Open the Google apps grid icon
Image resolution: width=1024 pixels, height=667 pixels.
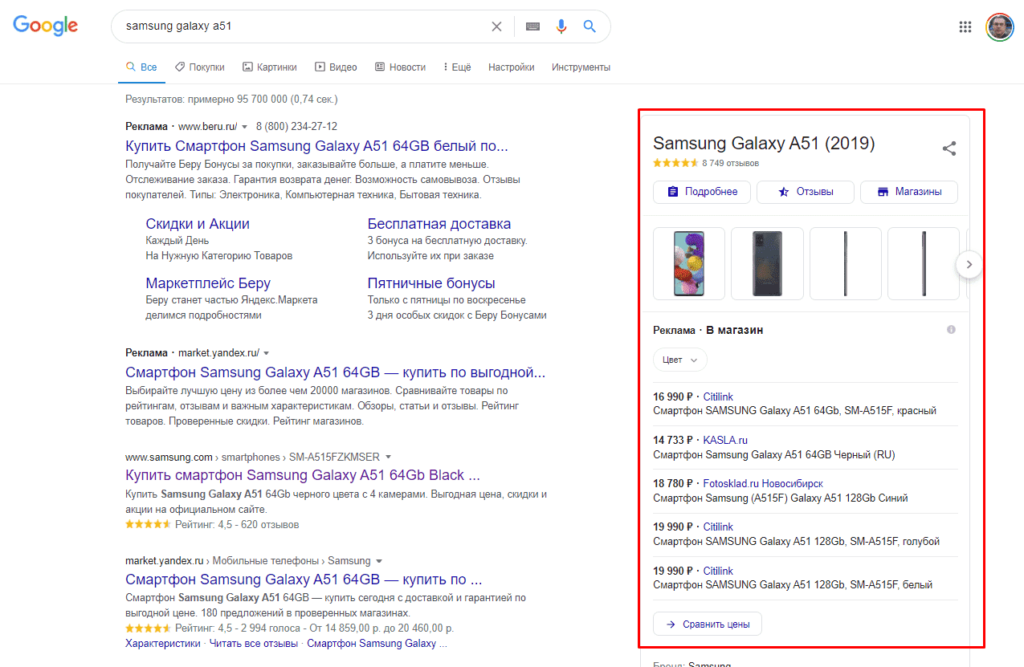[x=965, y=27]
